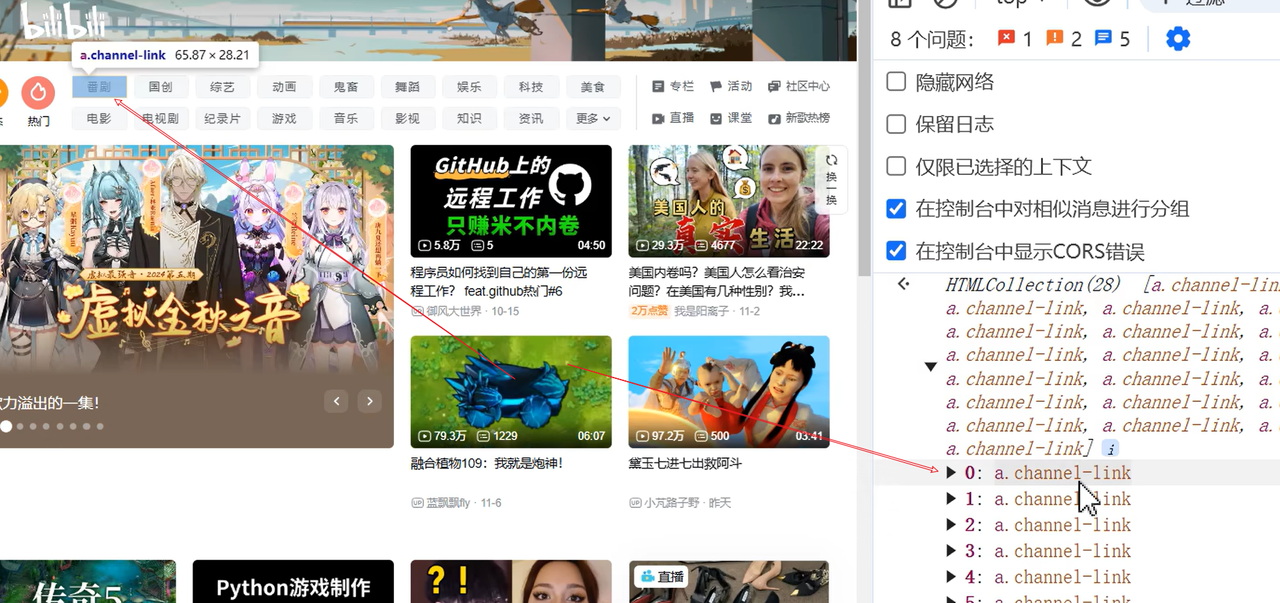Image resolution: width=1280 pixels, height=603 pixels.
Task: Open the 更多 category dropdown
Action: pyautogui.click(x=592, y=117)
